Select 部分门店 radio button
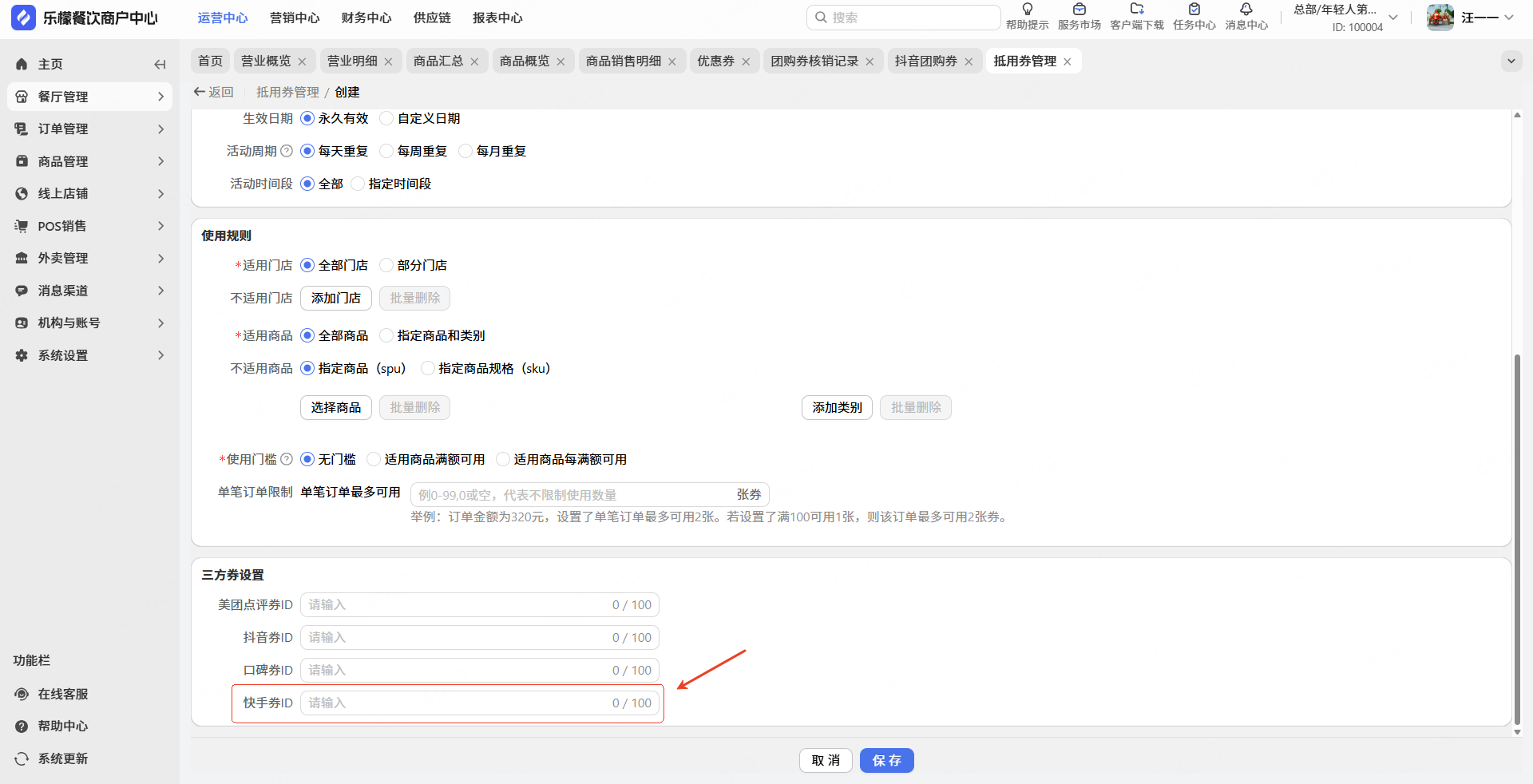1533x784 pixels. 387,265
